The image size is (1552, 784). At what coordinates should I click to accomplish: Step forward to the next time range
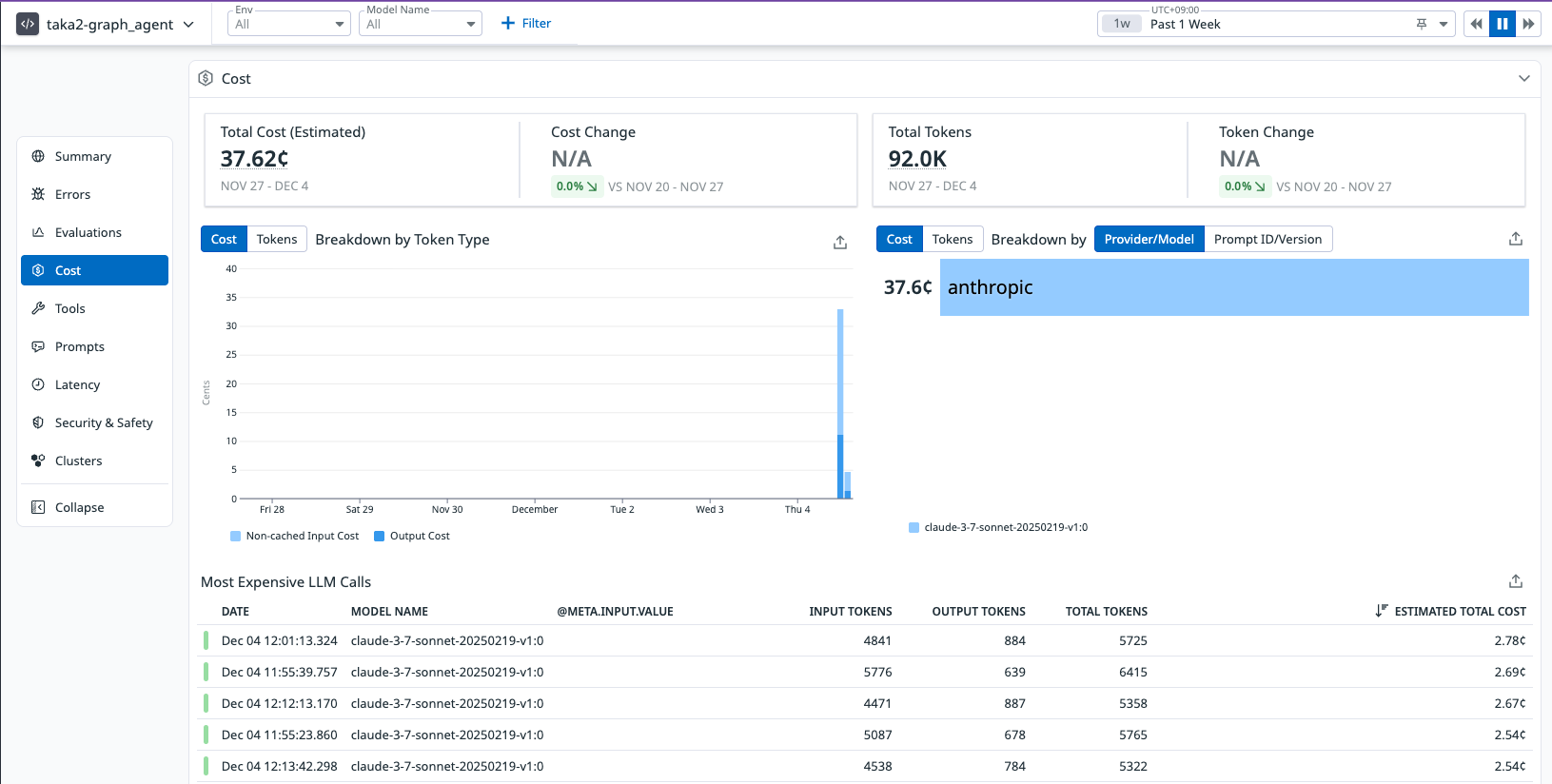coord(1528,24)
